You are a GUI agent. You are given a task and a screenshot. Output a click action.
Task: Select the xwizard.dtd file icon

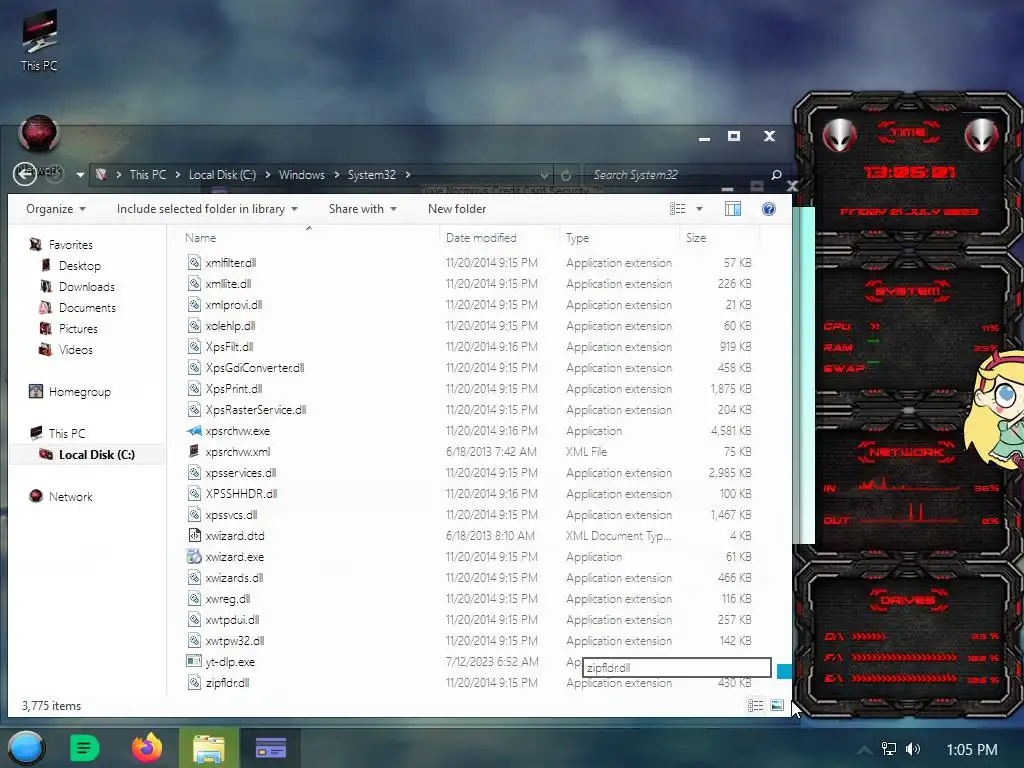click(x=194, y=536)
